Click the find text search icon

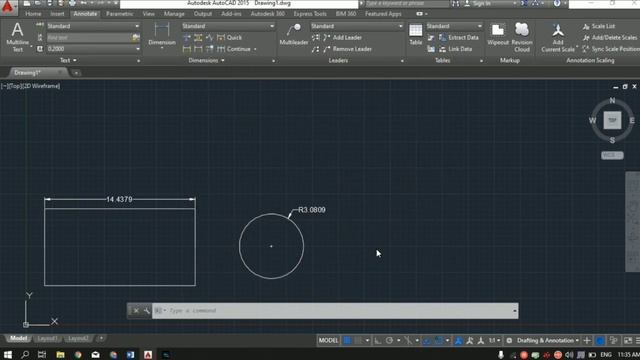[x=136, y=38]
